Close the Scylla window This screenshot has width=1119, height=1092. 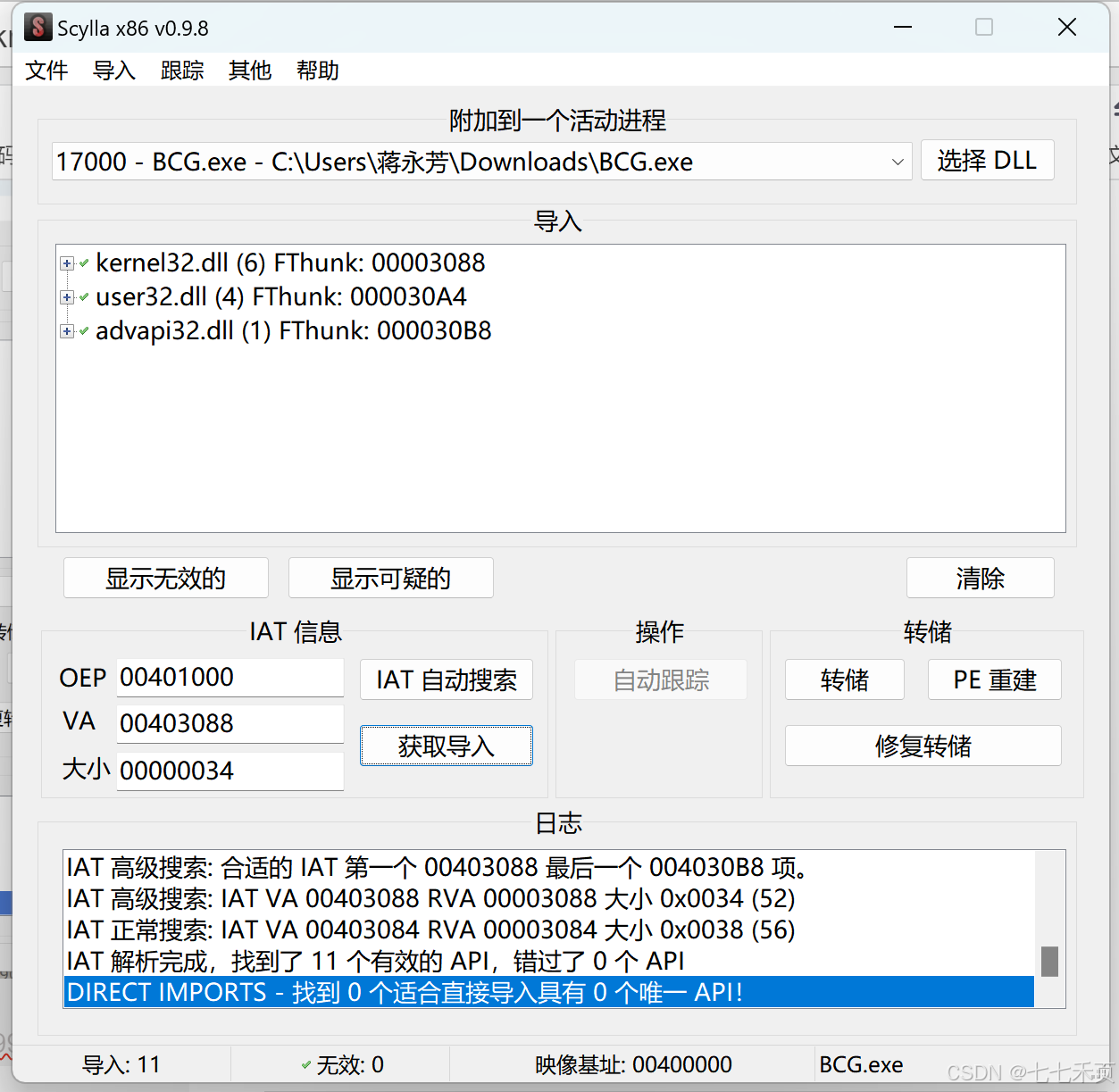click(x=1067, y=28)
